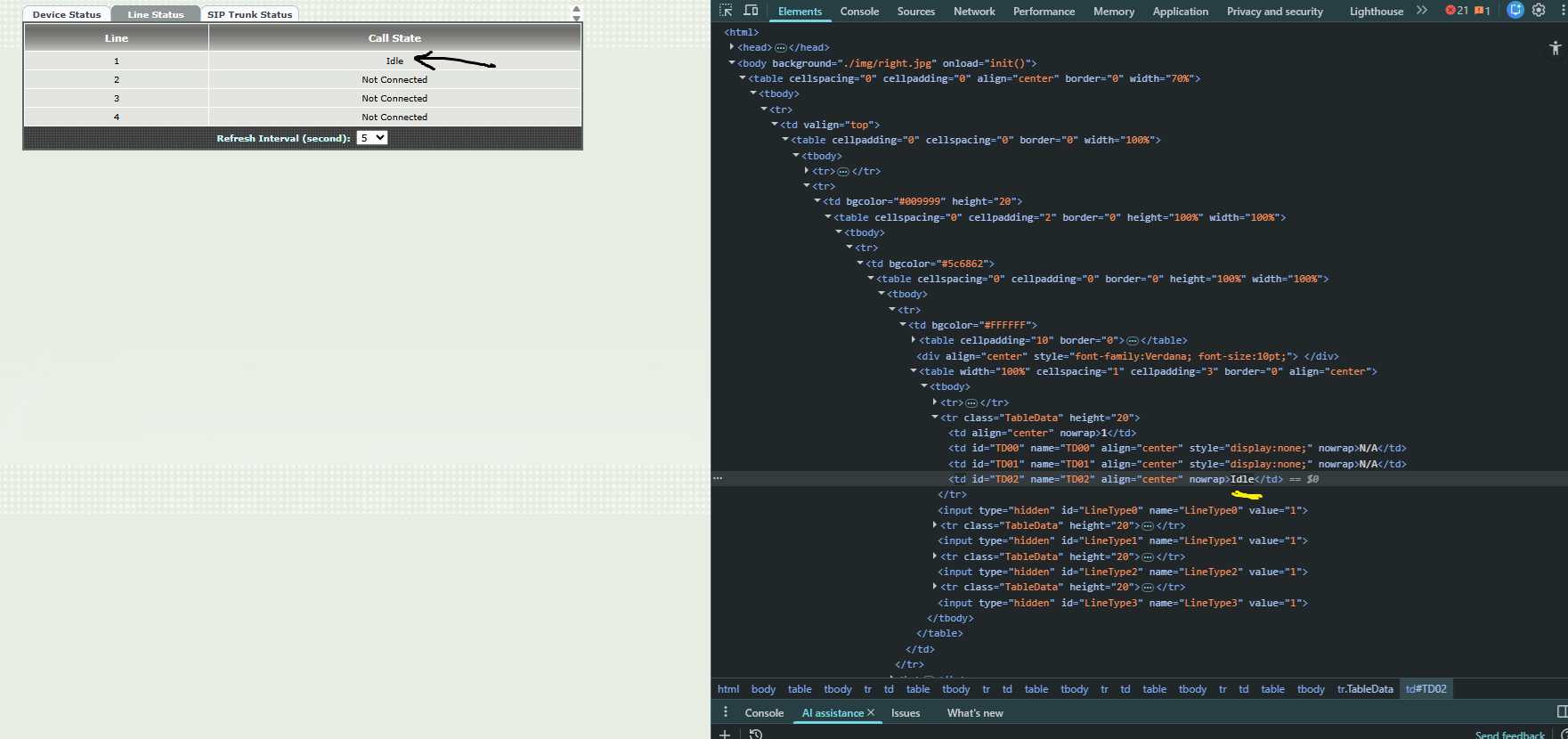The image size is (1568, 739).
Task: Collapse the table width="70%" node
Action: tap(743, 78)
